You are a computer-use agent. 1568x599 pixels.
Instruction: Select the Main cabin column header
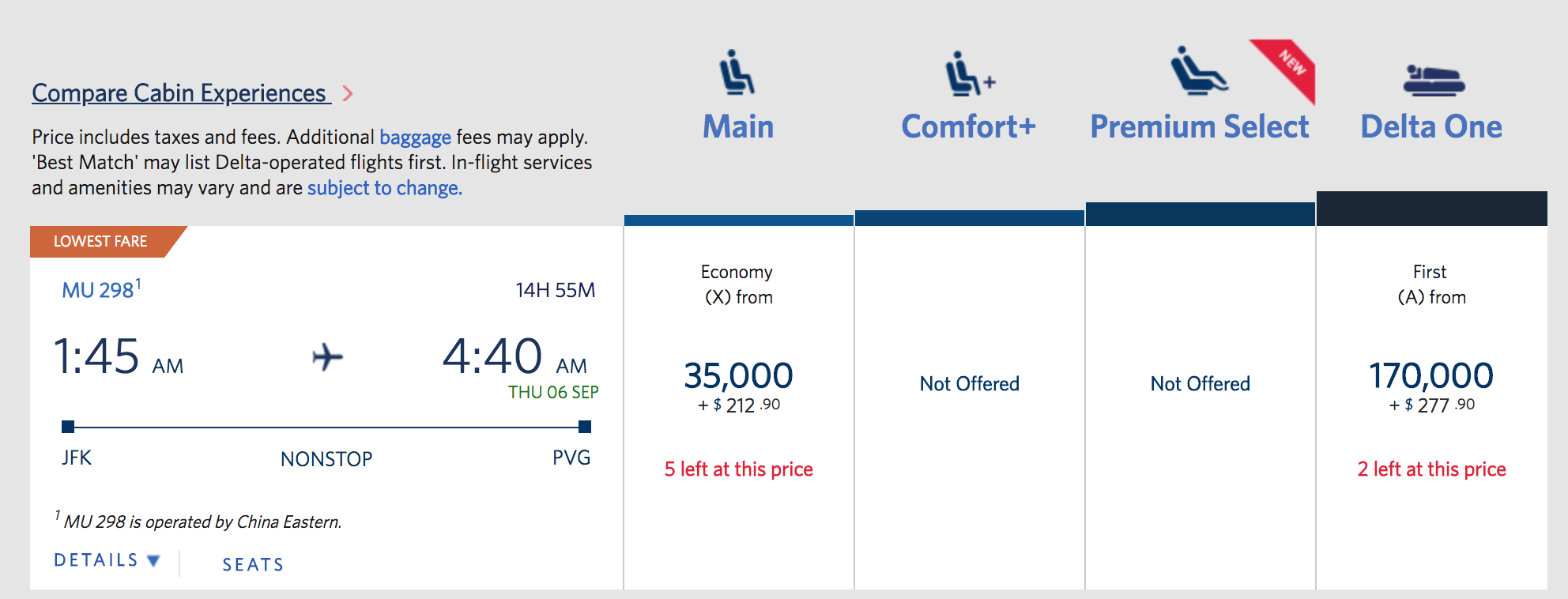(738, 126)
